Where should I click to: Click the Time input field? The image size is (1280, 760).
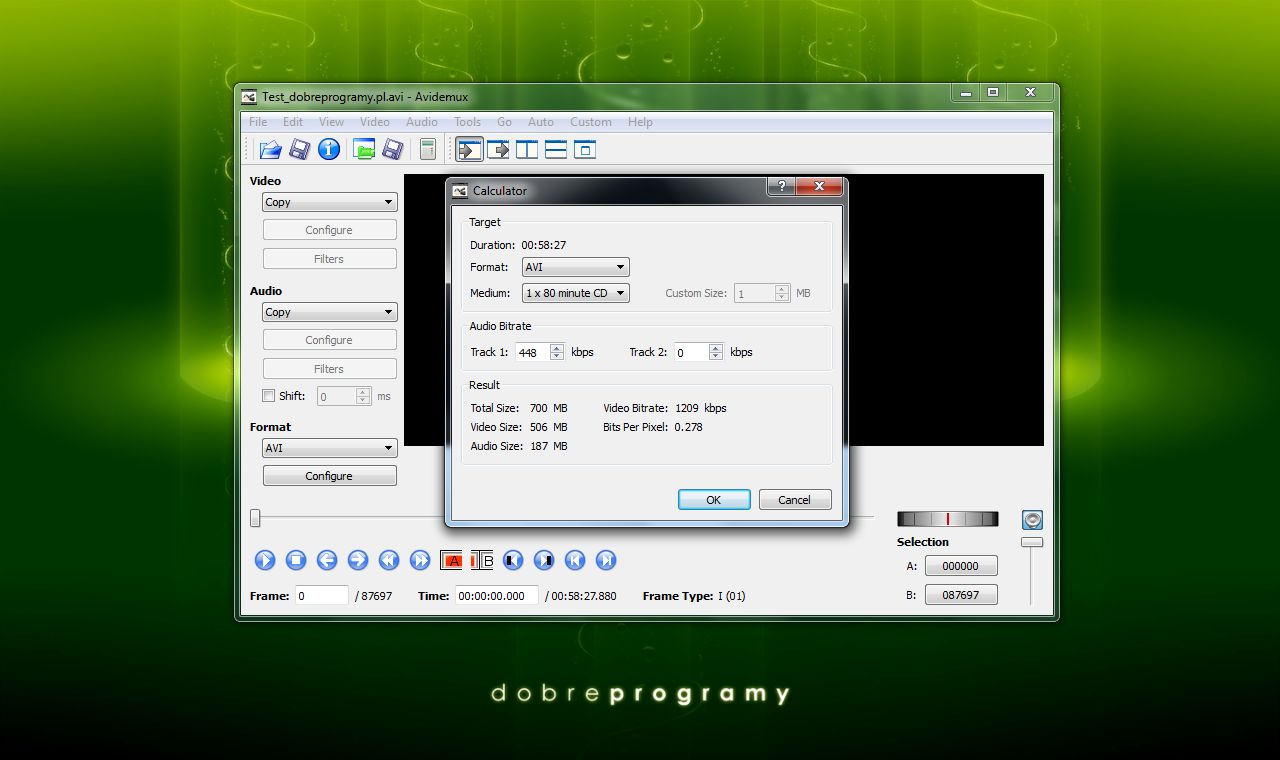coord(497,596)
